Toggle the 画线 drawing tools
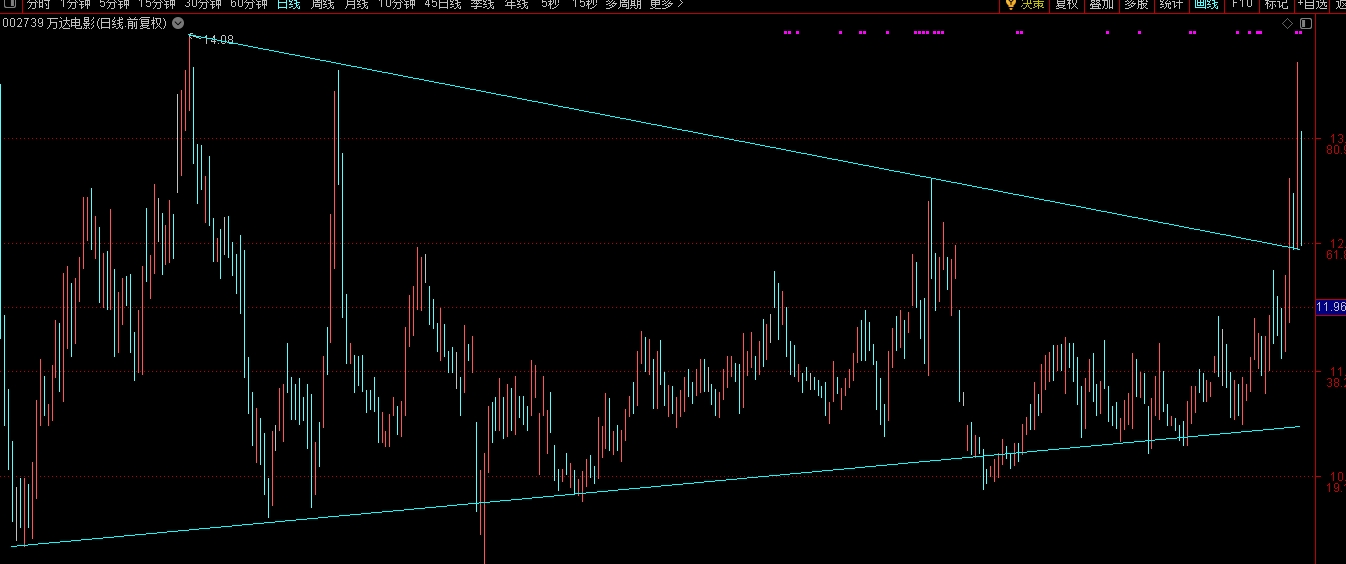1346x564 pixels. coord(1206,4)
